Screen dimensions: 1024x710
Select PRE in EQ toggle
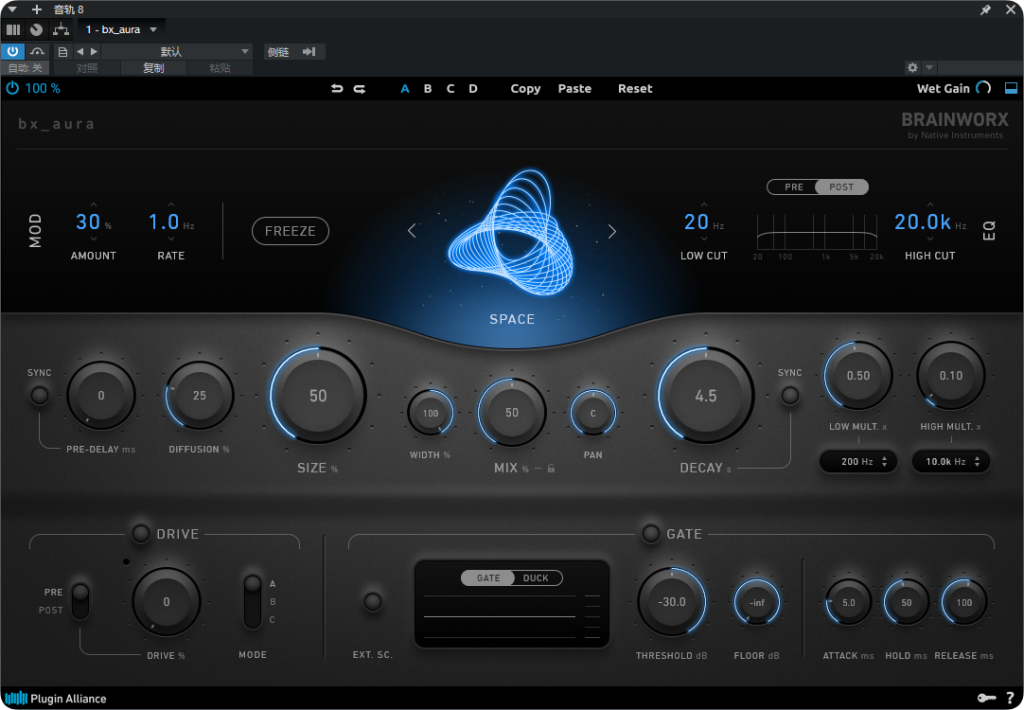point(793,187)
